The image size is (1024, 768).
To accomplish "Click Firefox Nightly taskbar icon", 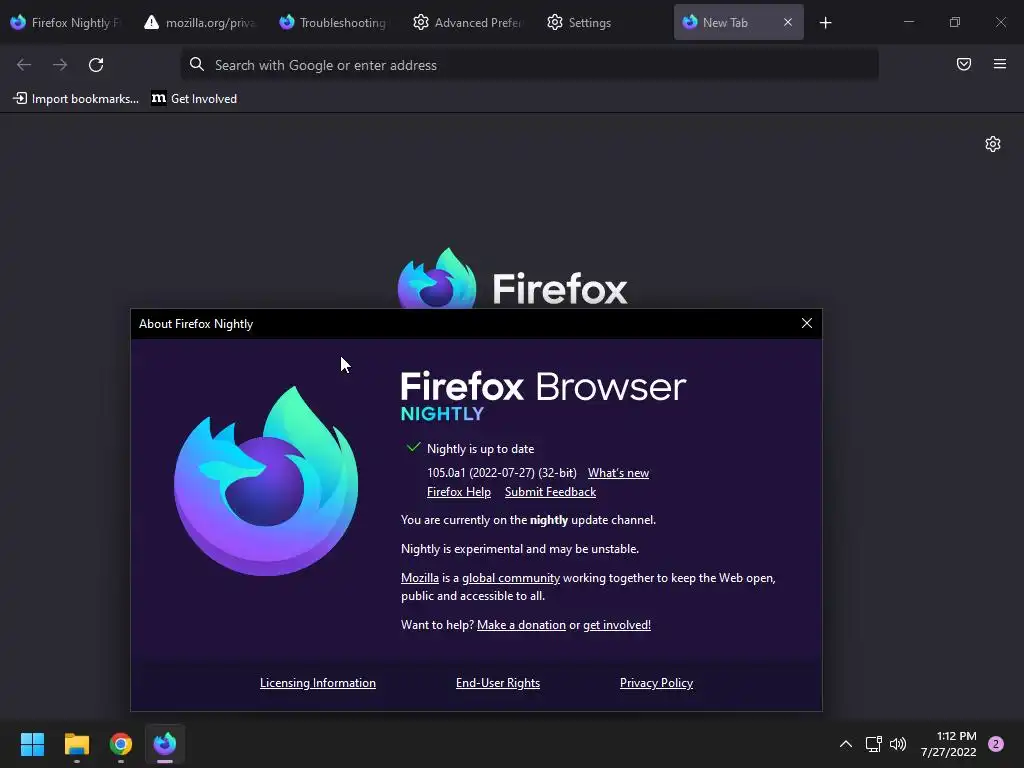I will pyautogui.click(x=165, y=744).
